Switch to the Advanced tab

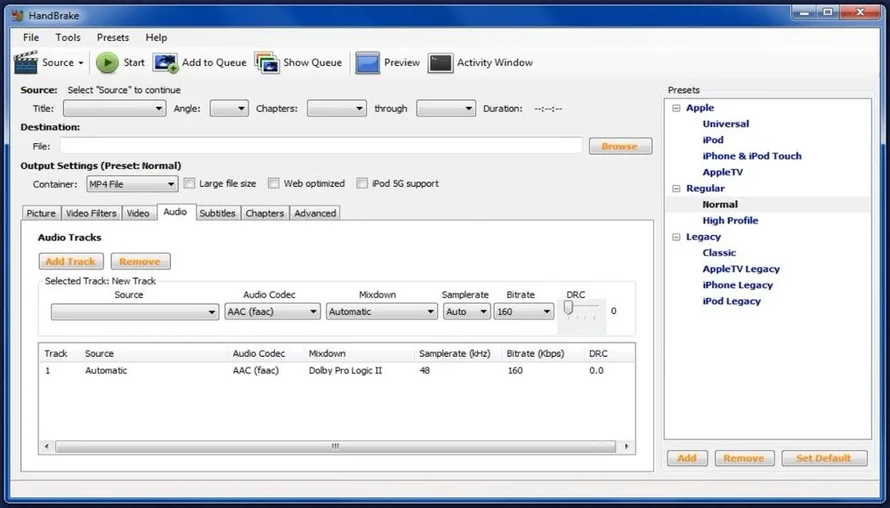[x=315, y=213]
